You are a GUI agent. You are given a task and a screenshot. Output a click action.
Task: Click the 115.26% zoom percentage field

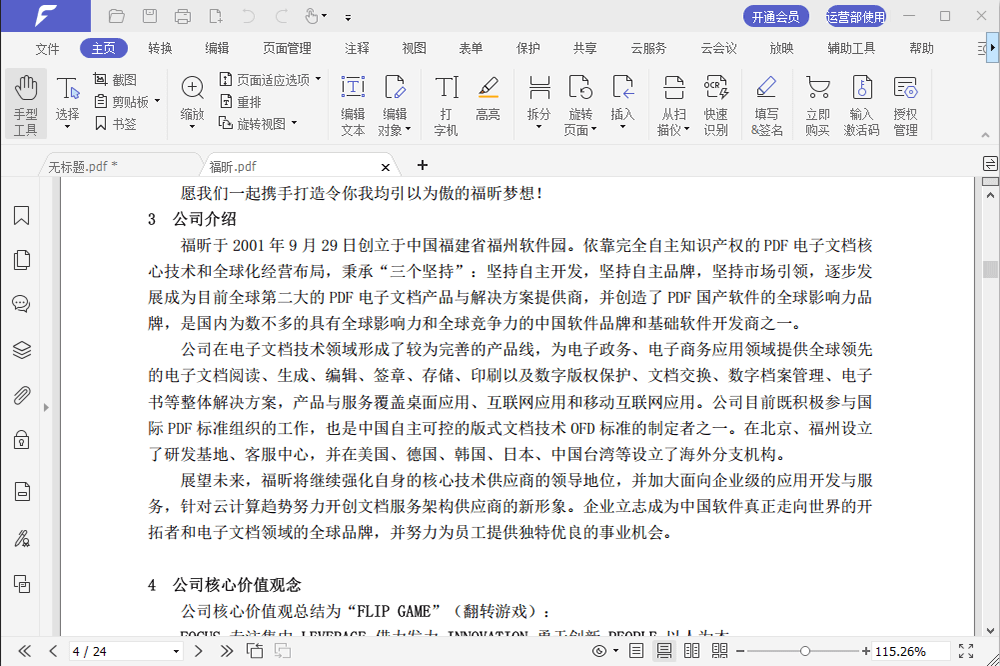(909, 651)
